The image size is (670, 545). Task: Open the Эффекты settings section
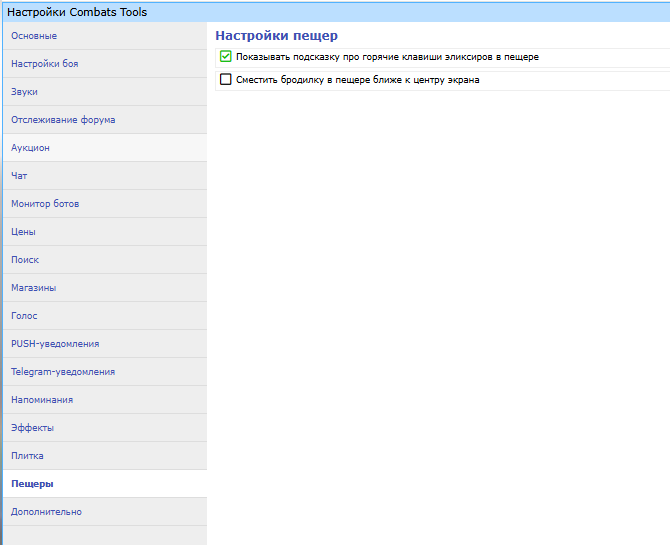pos(33,428)
